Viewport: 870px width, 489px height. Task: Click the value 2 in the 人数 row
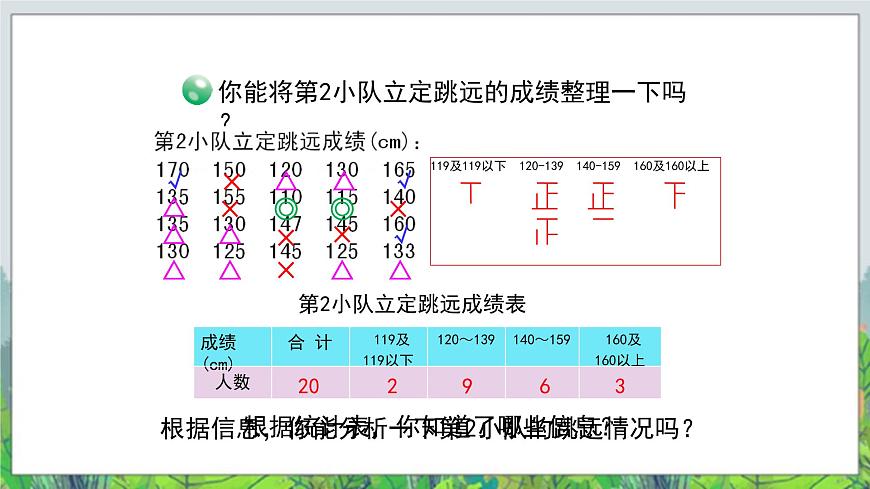coord(392,386)
